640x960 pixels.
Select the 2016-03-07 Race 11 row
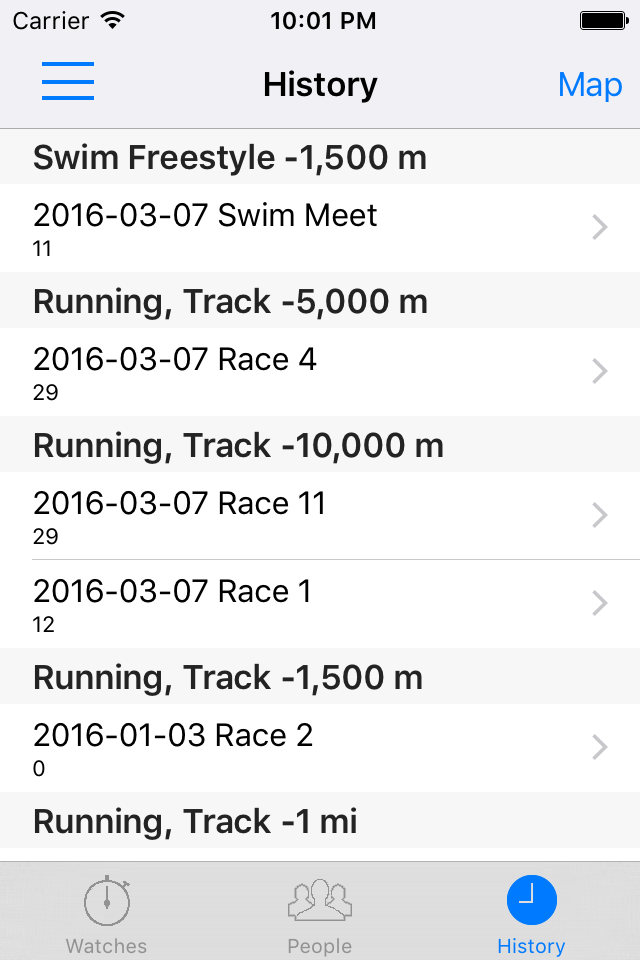[320, 516]
